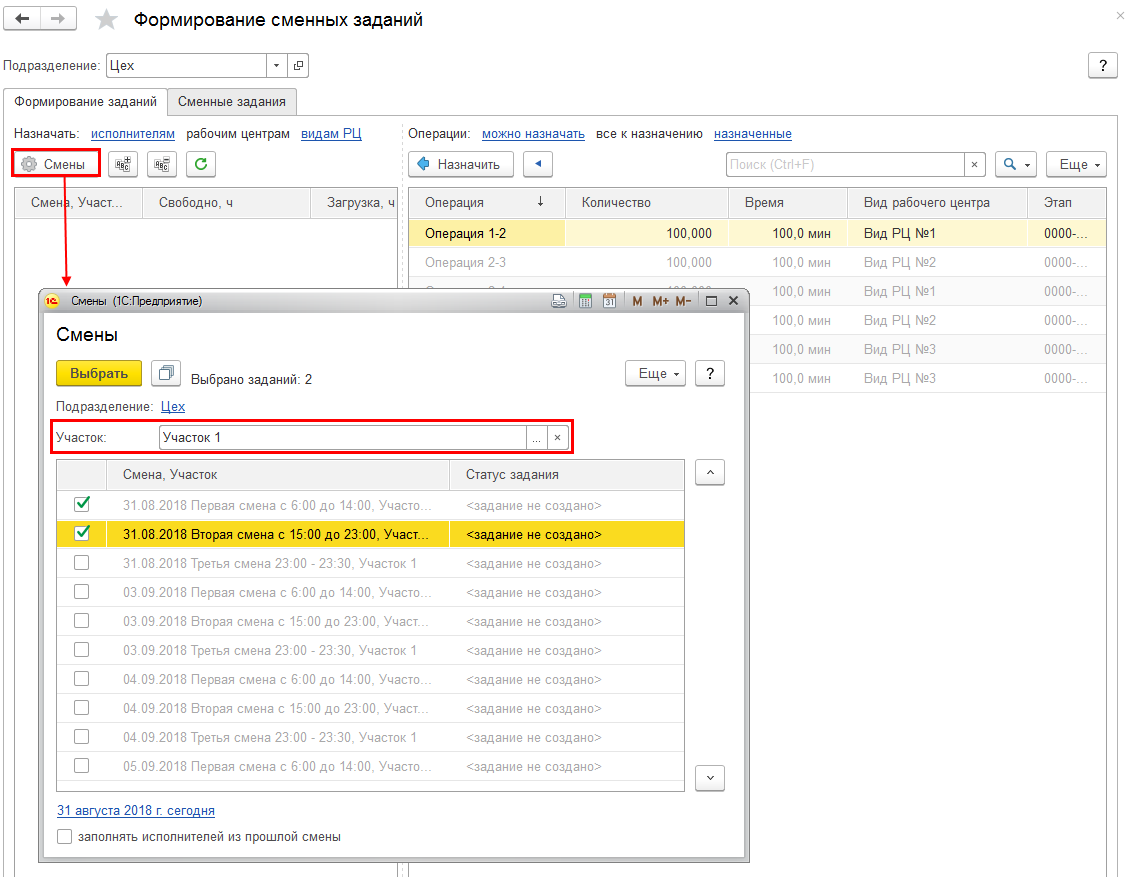Open the magnifier search dropdown
1129x877 pixels.
pyautogui.click(x=1016, y=164)
